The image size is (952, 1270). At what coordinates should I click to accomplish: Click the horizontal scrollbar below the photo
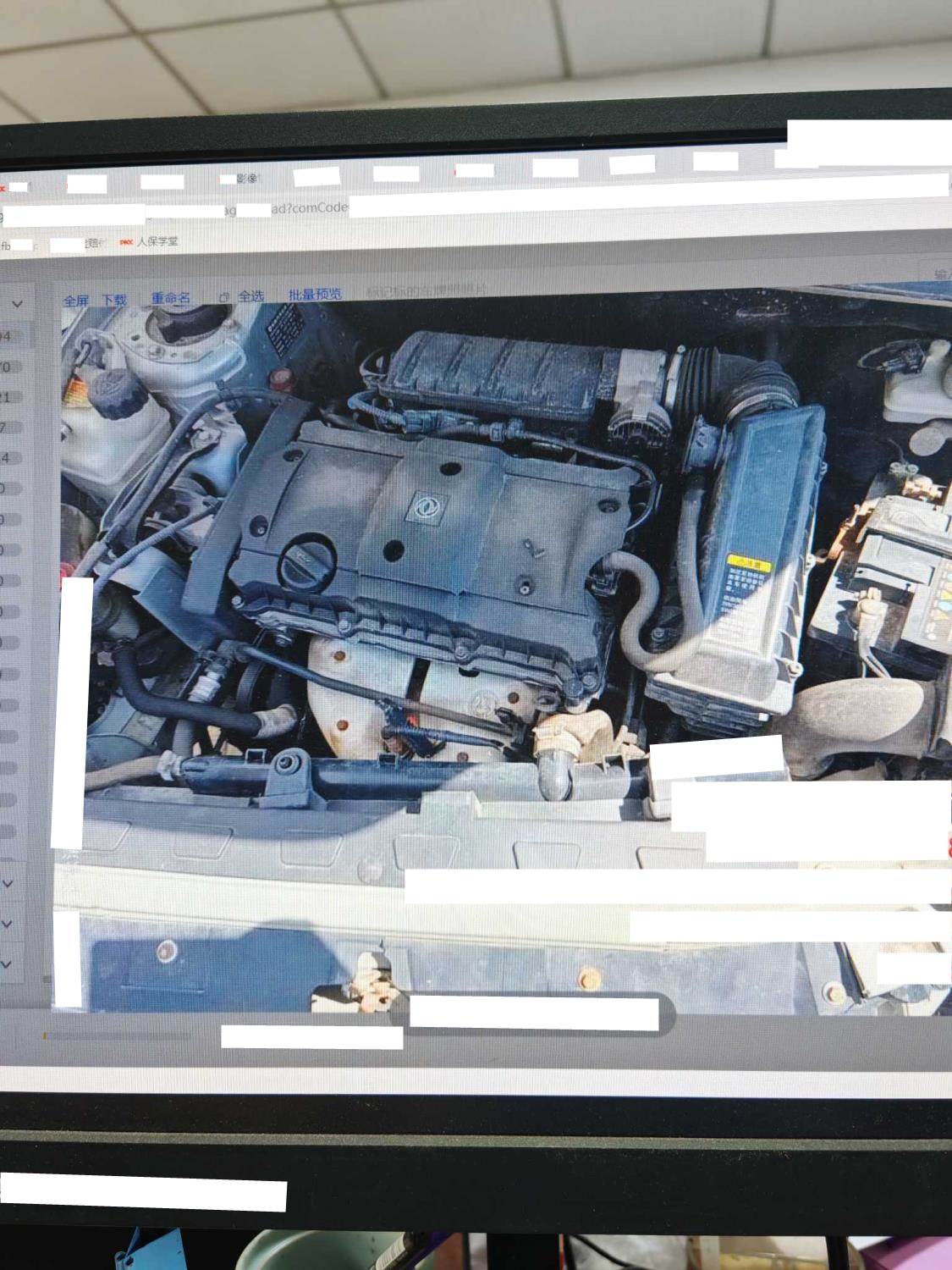point(118,1035)
